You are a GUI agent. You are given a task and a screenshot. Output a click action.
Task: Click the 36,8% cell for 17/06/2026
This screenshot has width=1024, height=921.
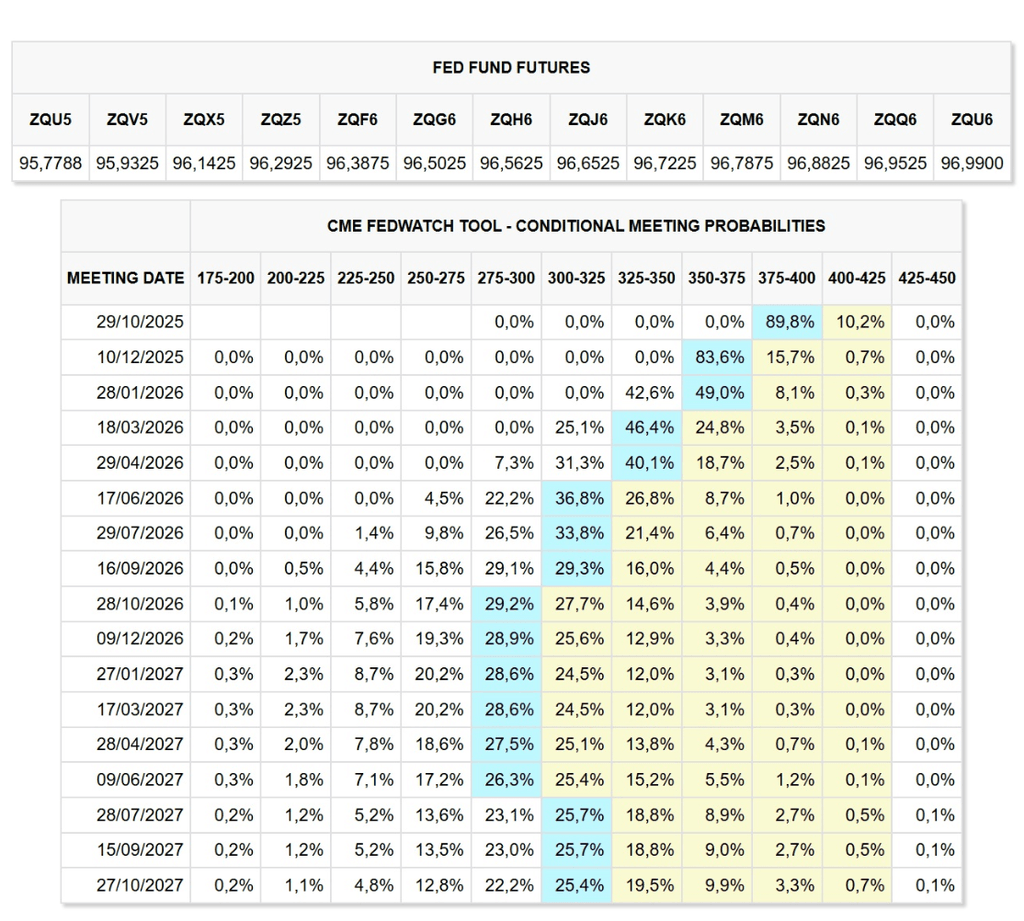point(577,498)
